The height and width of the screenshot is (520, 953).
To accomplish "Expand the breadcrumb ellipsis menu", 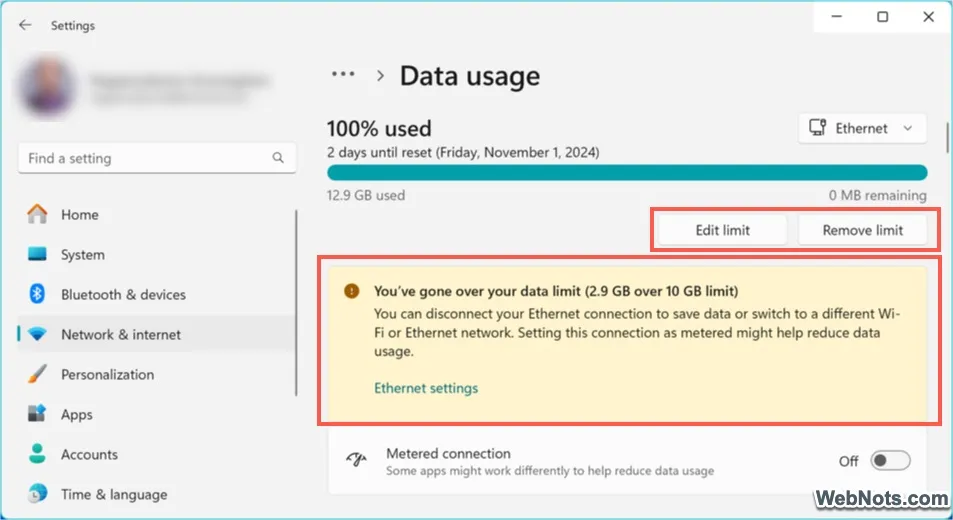I will tap(343, 75).
